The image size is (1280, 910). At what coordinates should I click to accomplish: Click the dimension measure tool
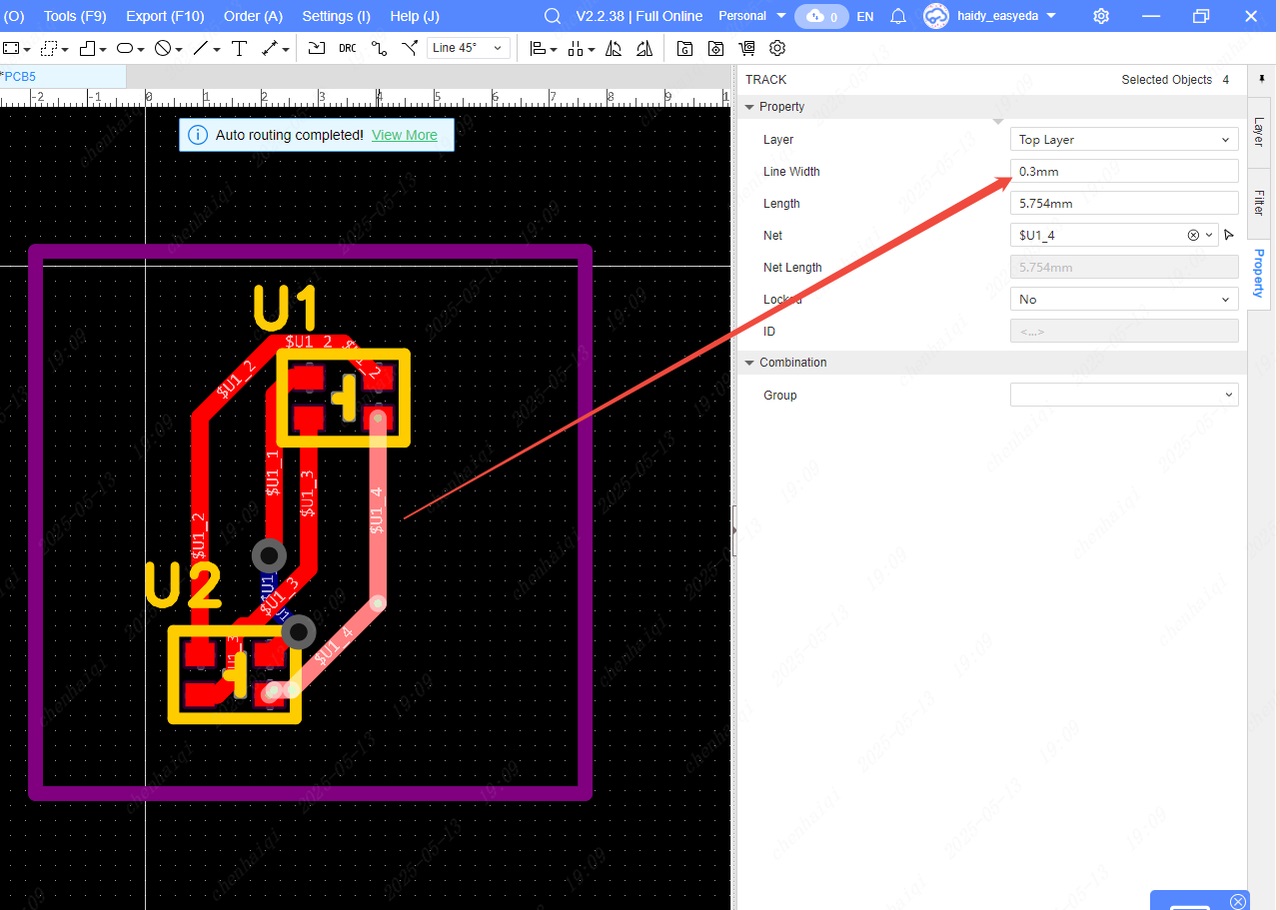pos(270,48)
